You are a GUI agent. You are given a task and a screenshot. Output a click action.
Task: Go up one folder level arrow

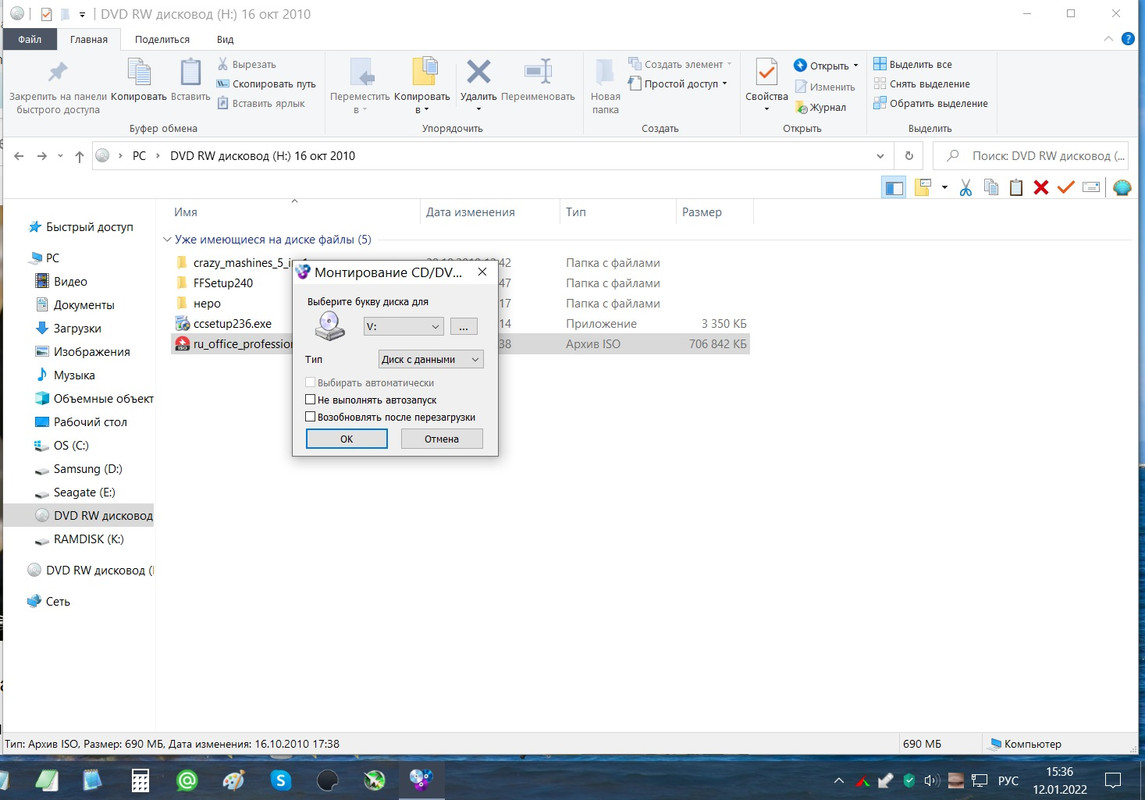pos(80,156)
